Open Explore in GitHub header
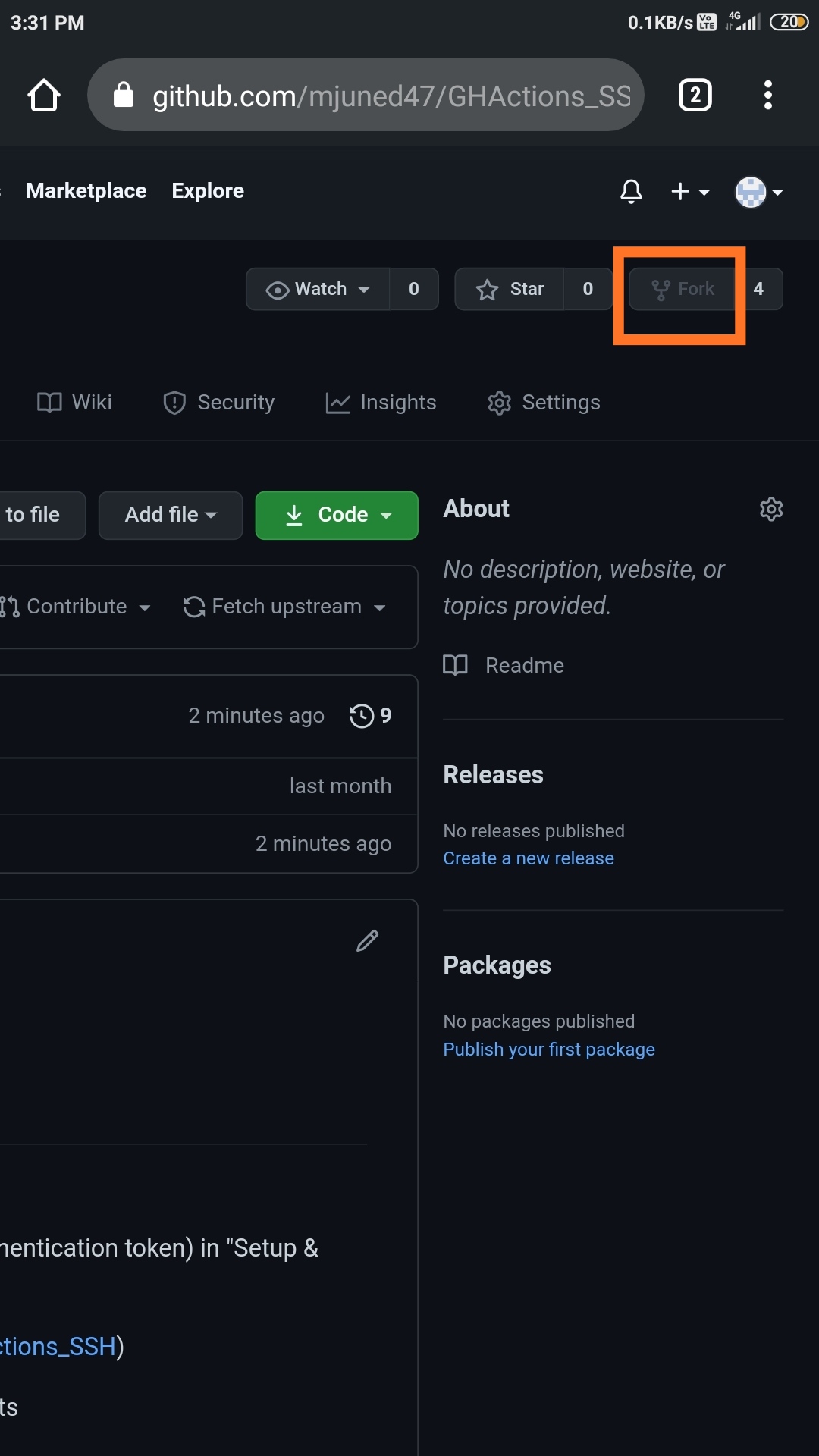This screenshot has width=819, height=1456. pyautogui.click(x=208, y=191)
